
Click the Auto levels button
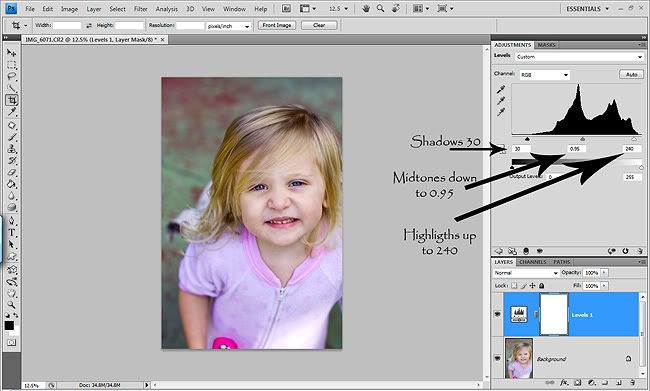pyautogui.click(x=631, y=75)
